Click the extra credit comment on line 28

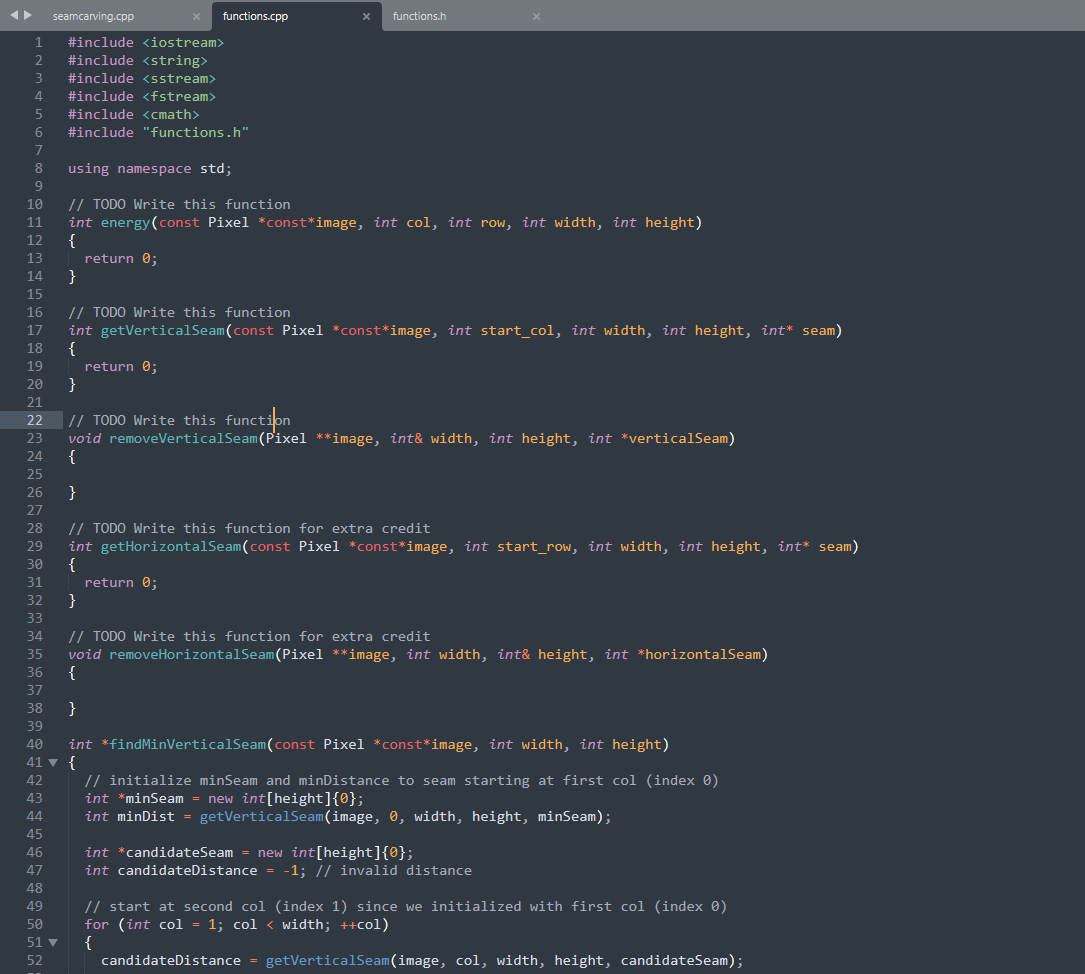pyautogui.click(x=249, y=528)
